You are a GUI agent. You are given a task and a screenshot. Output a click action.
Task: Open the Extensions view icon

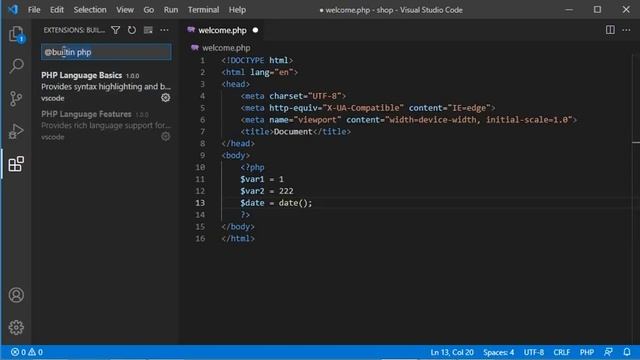(16, 164)
